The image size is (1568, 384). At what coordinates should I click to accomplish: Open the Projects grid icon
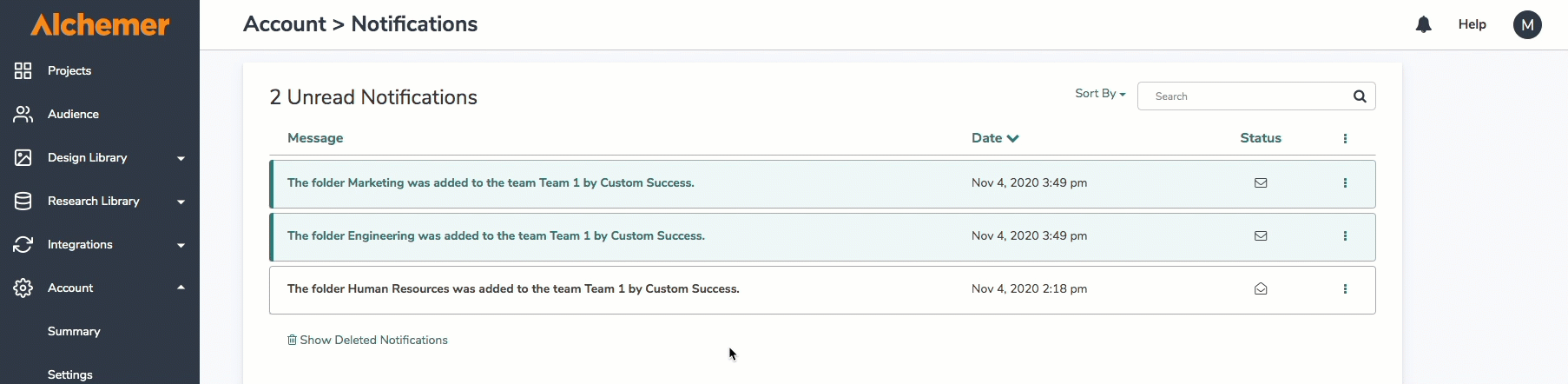(x=23, y=70)
